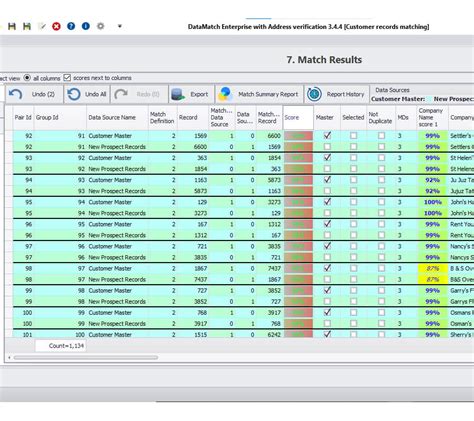Click the Match Summary Report chart icon
This screenshot has height=421, width=474.
pyautogui.click(x=225, y=94)
